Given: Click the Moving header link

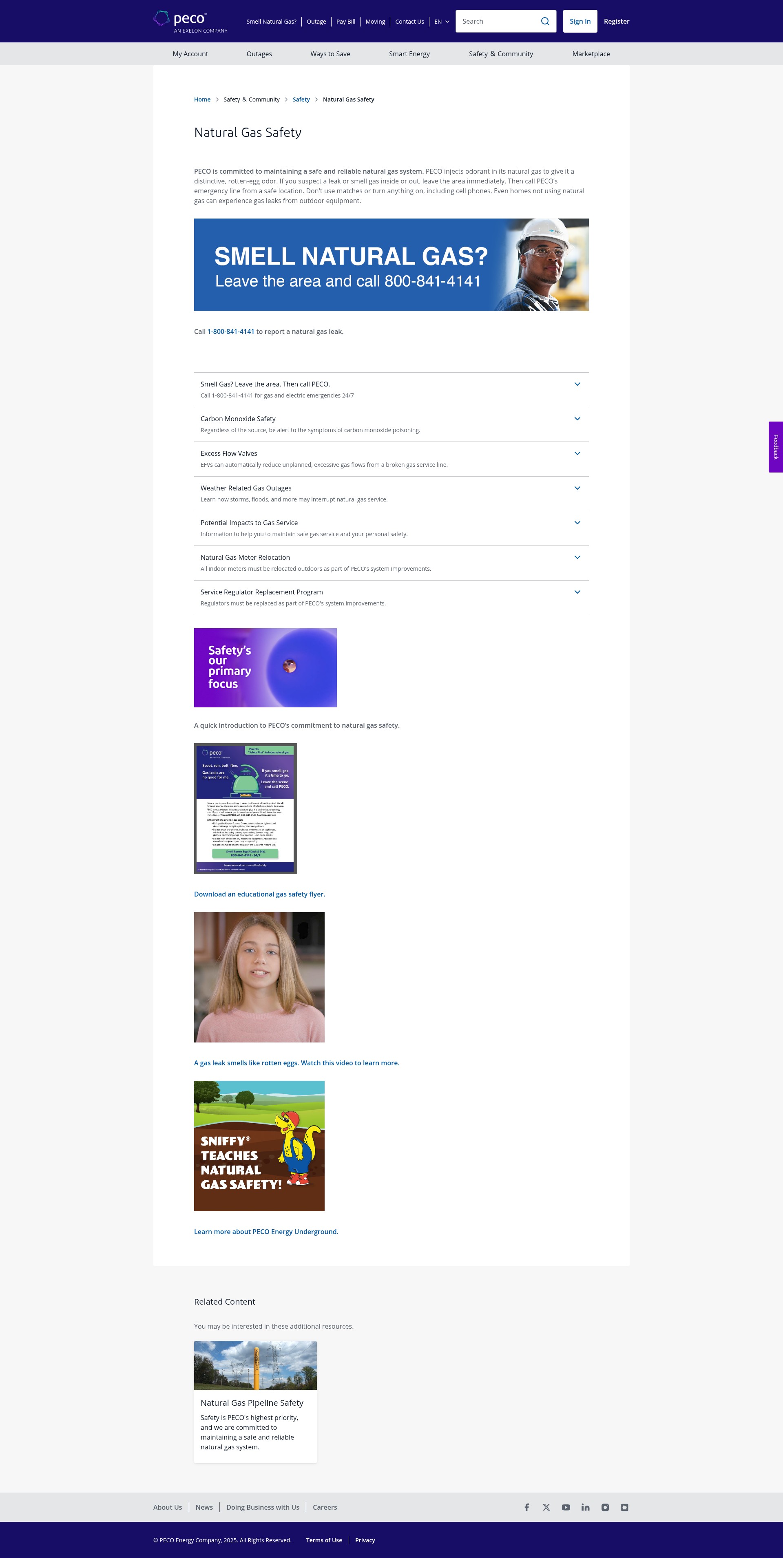Looking at the screenshot, I should [x=375, y=21].
